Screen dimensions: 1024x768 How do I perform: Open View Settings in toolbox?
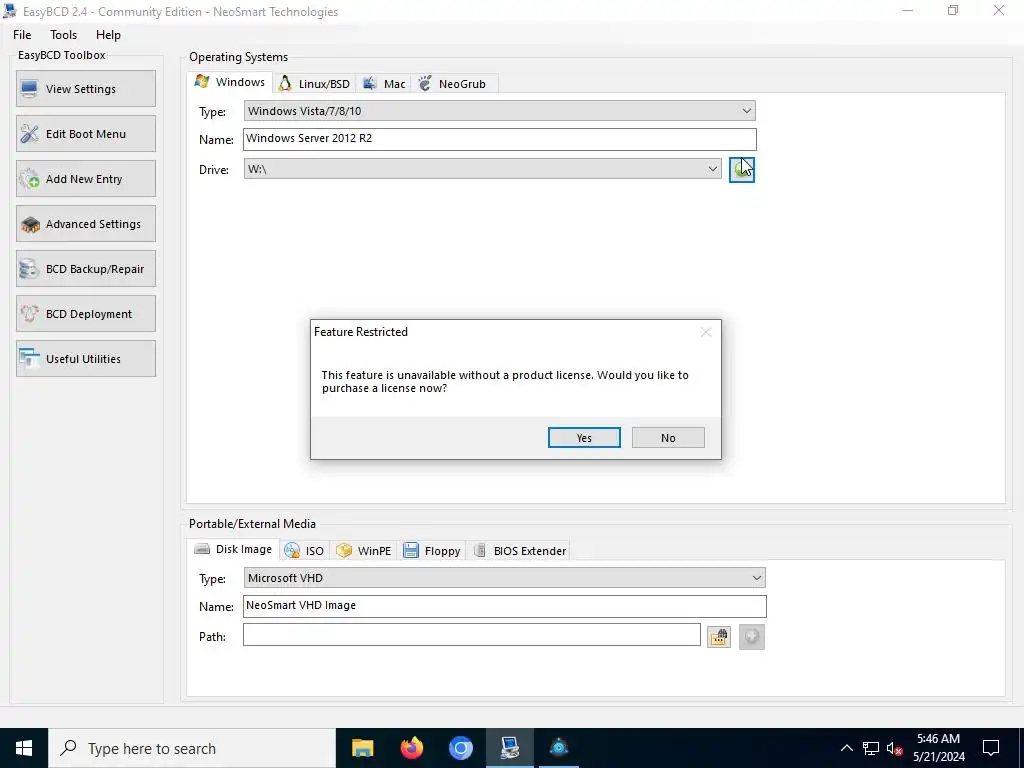pyautogui.click(x=86, y=88)
